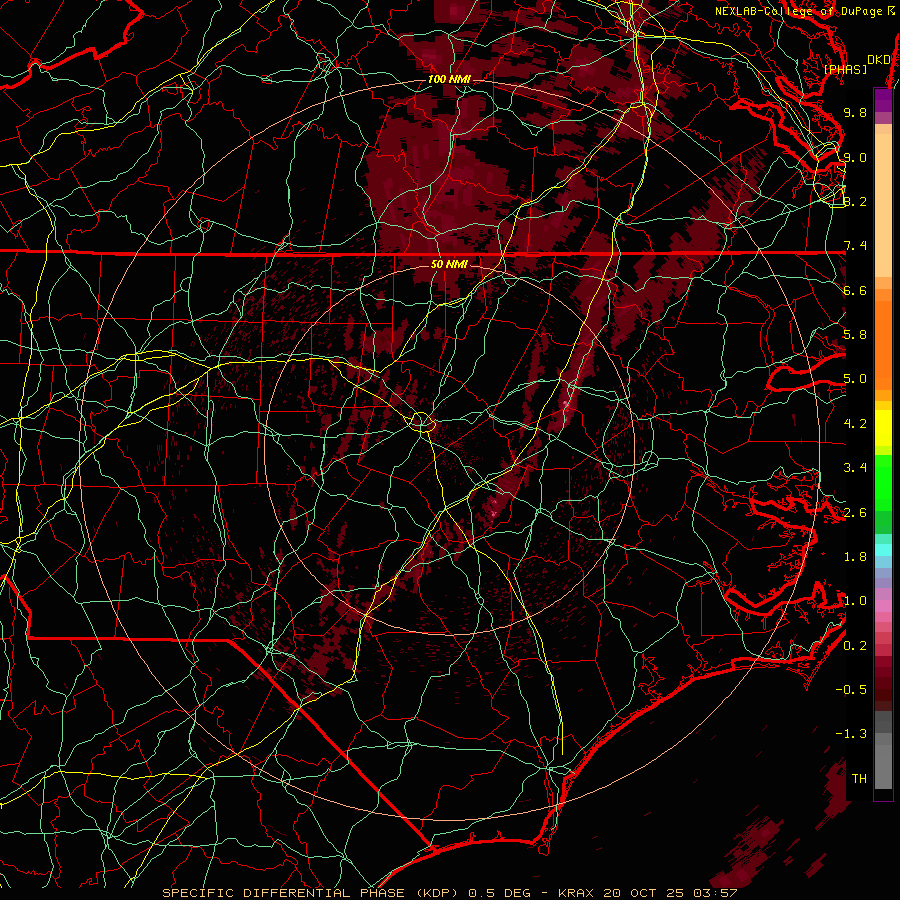This screenshot has width=900, height=900.
Task: Click the SPECIFIC DIFFERENTIAL PHASE (KDP) caption text
Action: [x=312, y=893]
